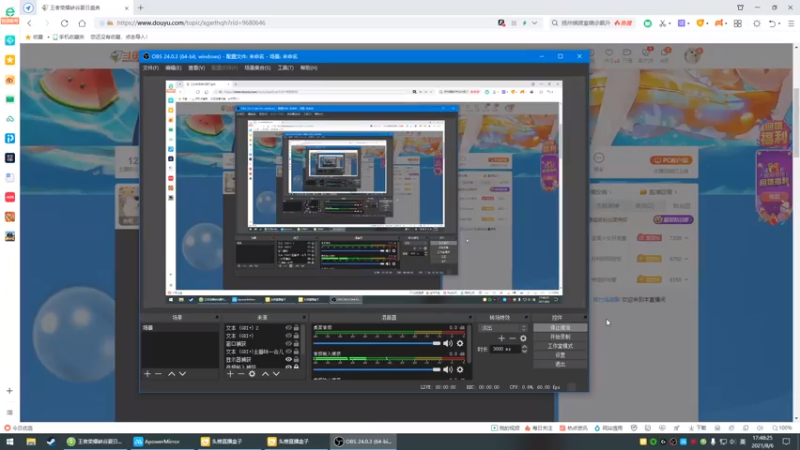
Task: Click the 设置 button in controls
Action: [x=560, y=354]
